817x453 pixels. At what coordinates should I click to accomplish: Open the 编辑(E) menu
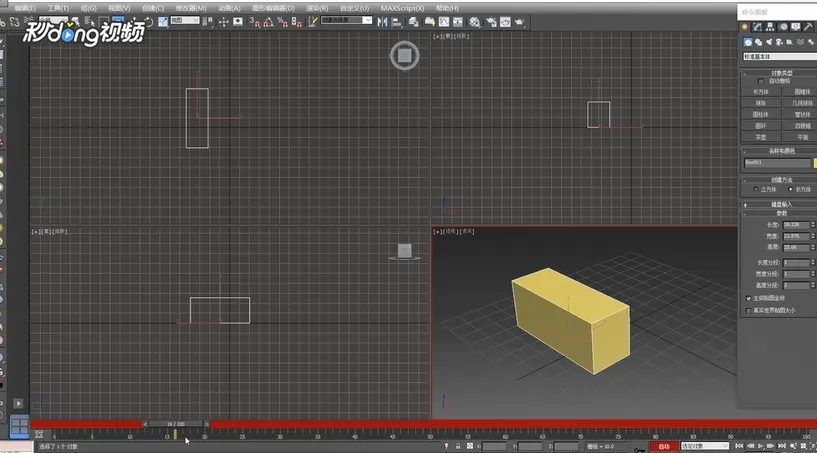24,8
